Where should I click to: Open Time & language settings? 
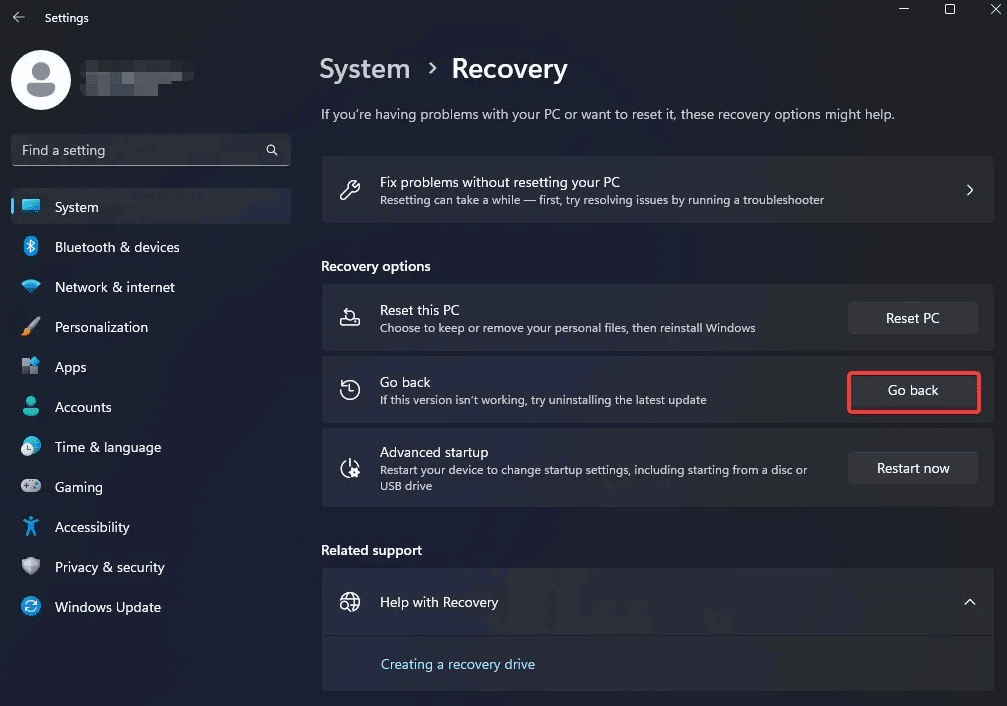pyautogui.click(x=151, y=446)
